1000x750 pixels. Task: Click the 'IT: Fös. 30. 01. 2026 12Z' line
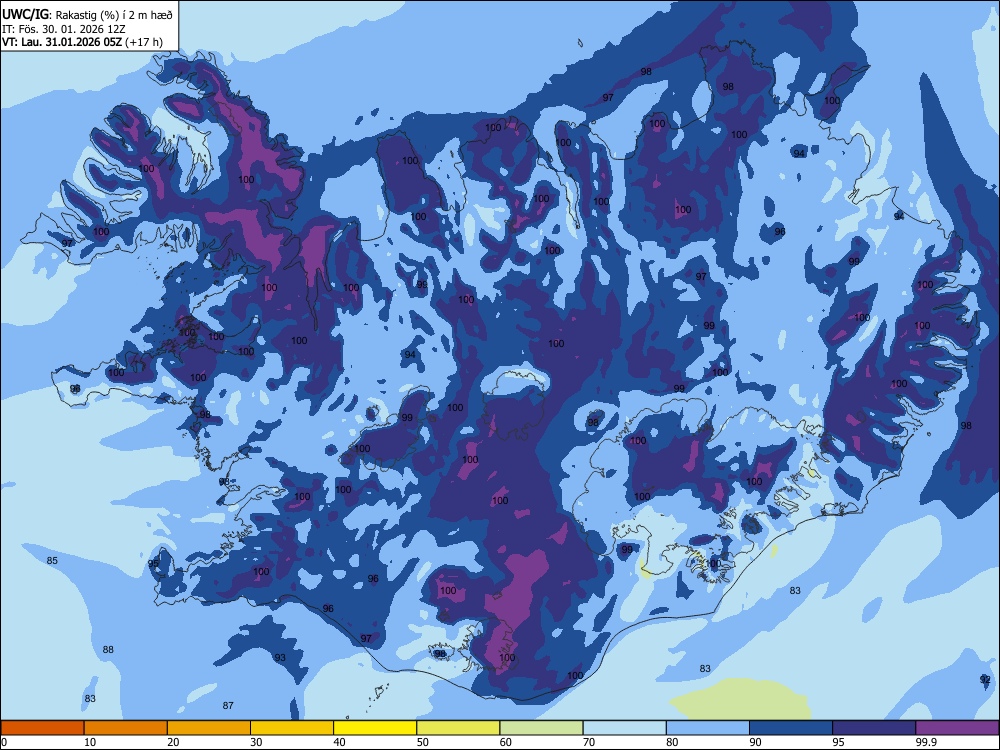(x=64, y=29)
